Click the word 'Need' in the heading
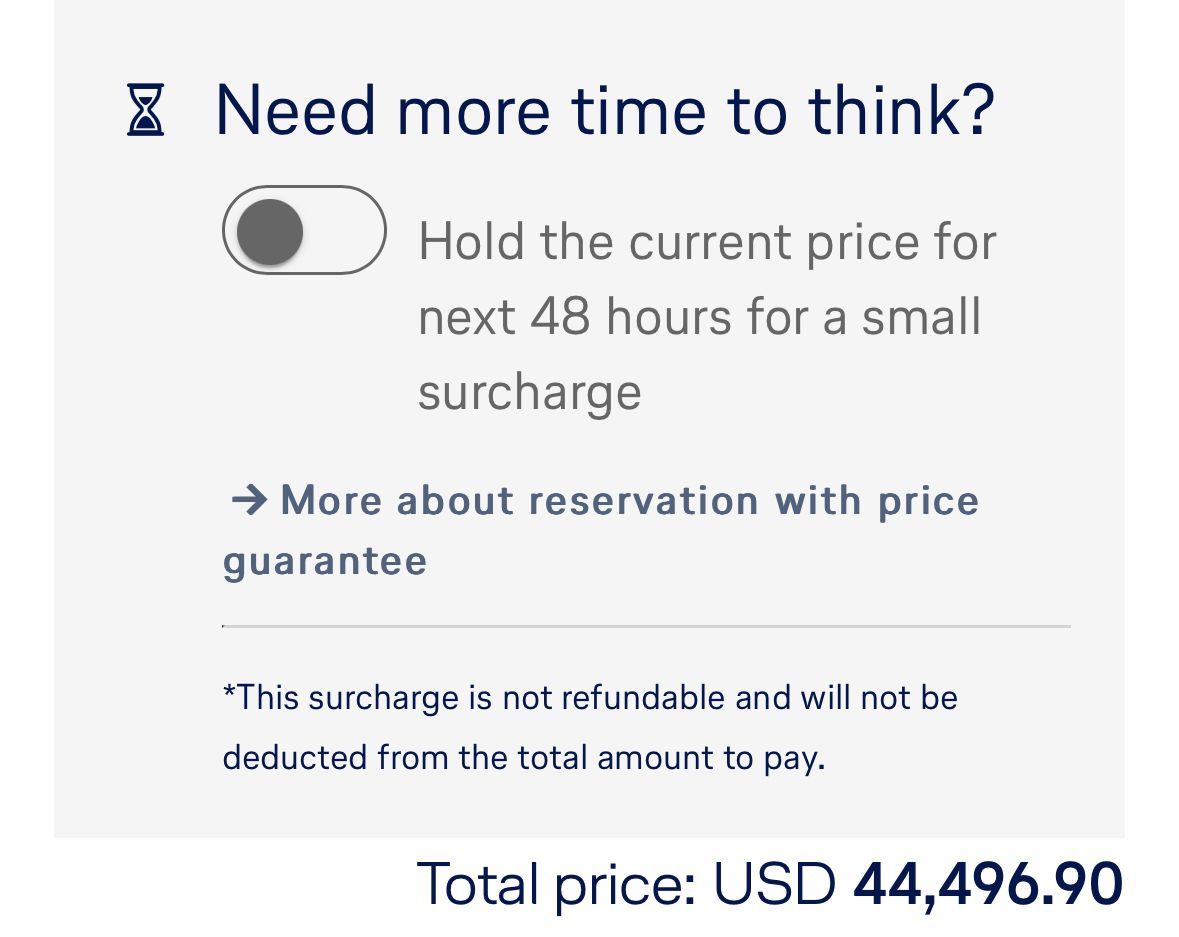The width and height of the screenshot is (1179, 937). click(x=297, y=110)
